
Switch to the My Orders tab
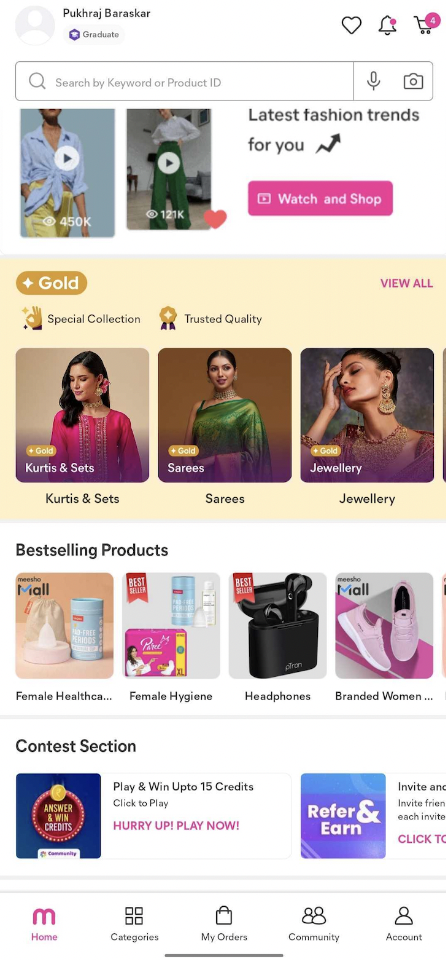point(224,924)
